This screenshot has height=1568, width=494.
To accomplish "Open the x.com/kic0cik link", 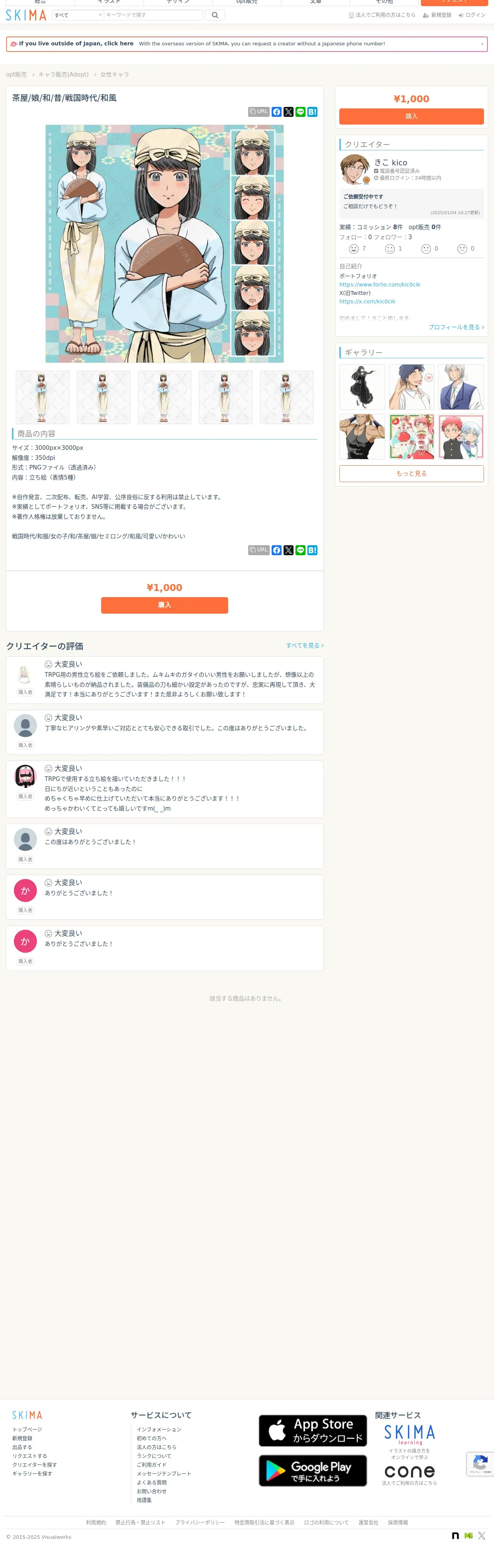I will click(x=367, y=302).
